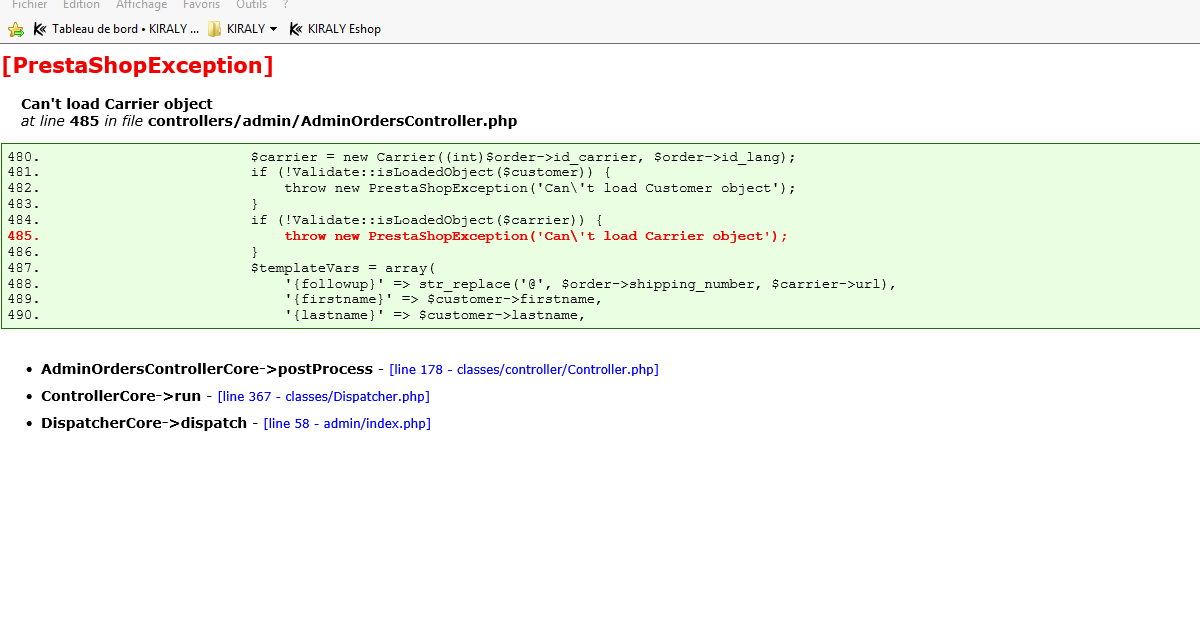Open the ? help menu
This screenshot has height=630, width=1200.
coord(286,5)
